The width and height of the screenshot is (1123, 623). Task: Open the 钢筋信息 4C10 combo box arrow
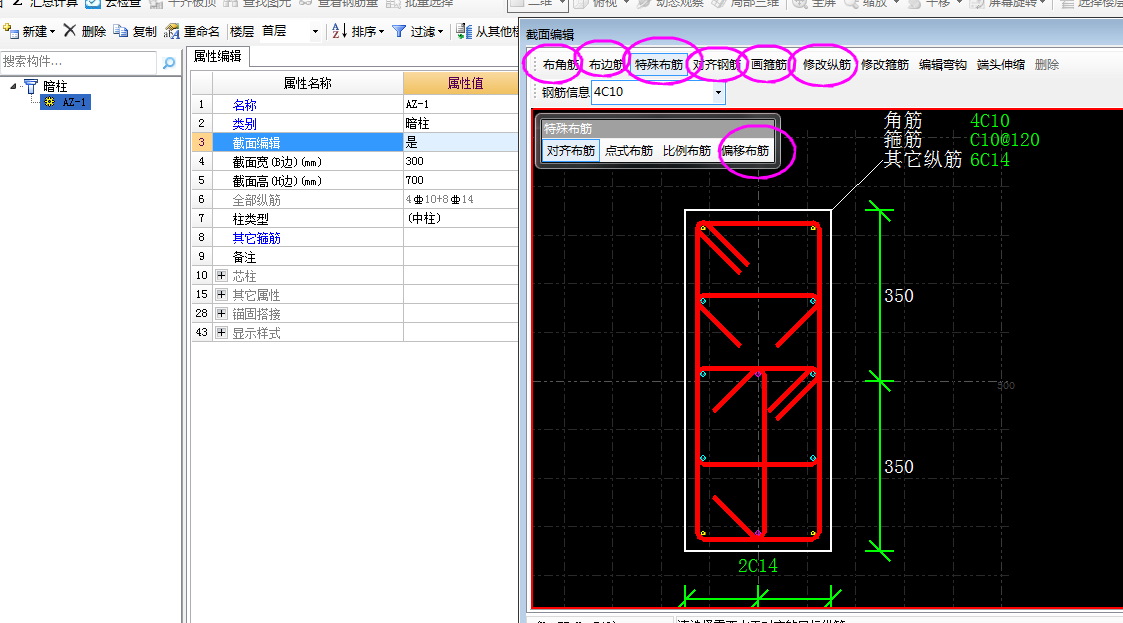point(718,92)
